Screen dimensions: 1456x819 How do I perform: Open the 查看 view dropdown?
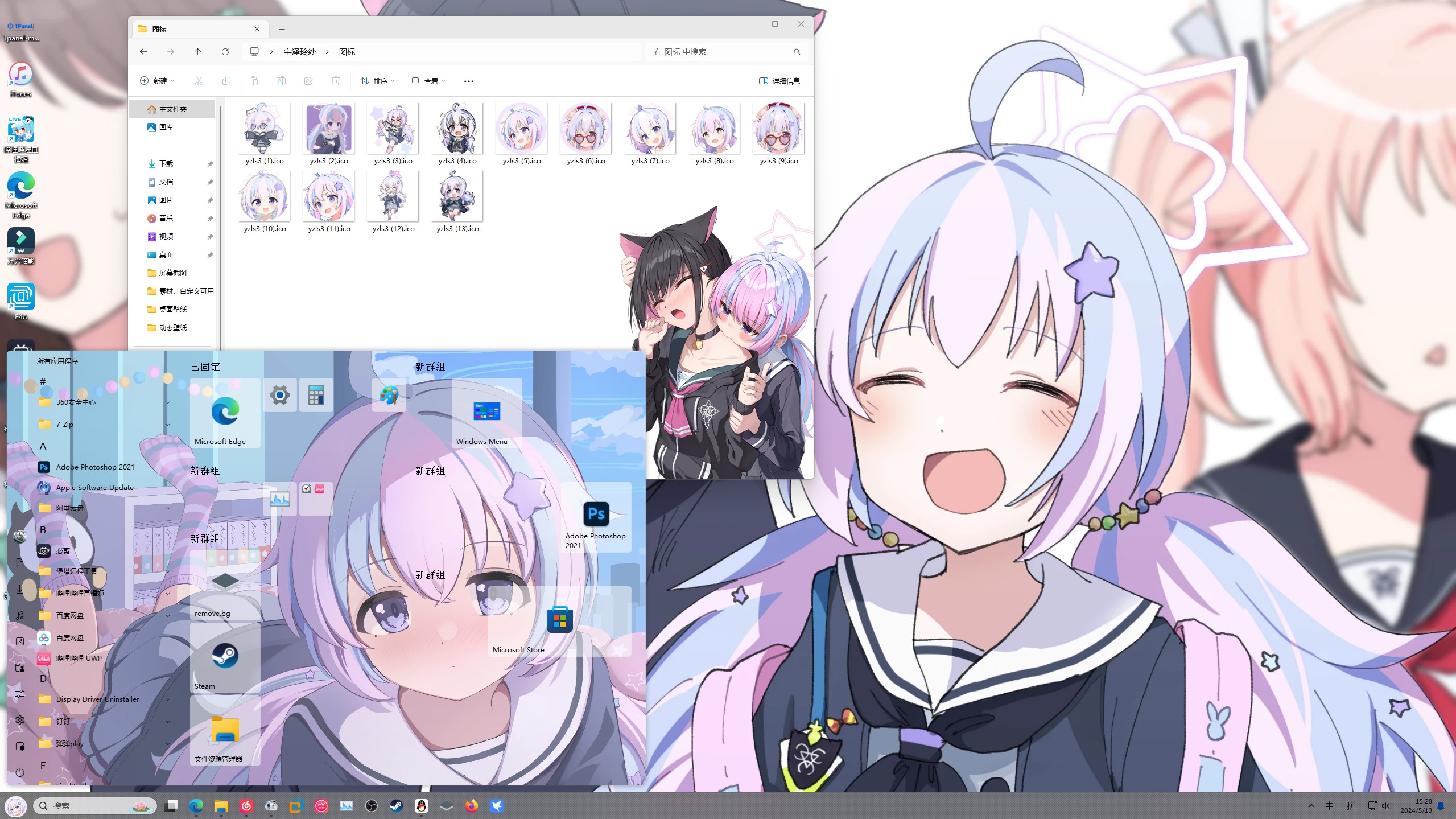(x=428, y=81)
